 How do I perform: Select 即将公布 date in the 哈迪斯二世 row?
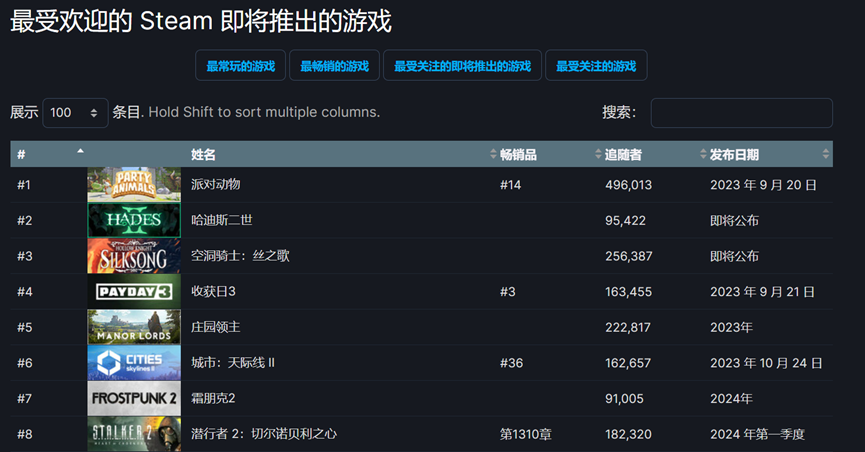point(734,221)
